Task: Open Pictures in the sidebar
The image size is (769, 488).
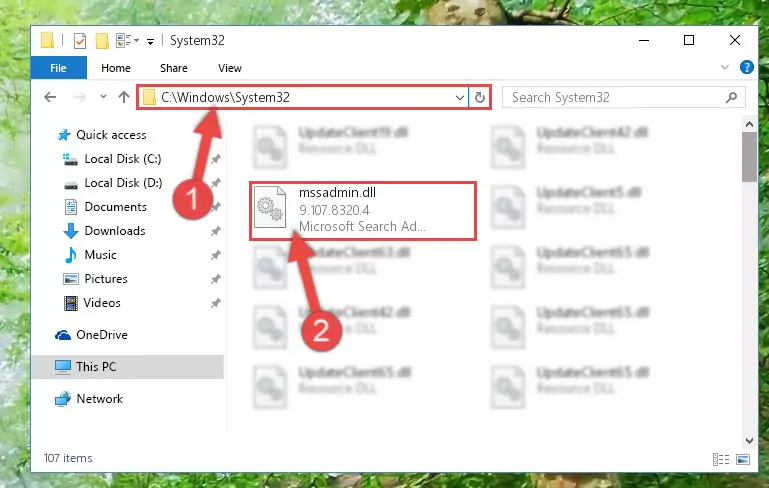Action: (106, 279)
